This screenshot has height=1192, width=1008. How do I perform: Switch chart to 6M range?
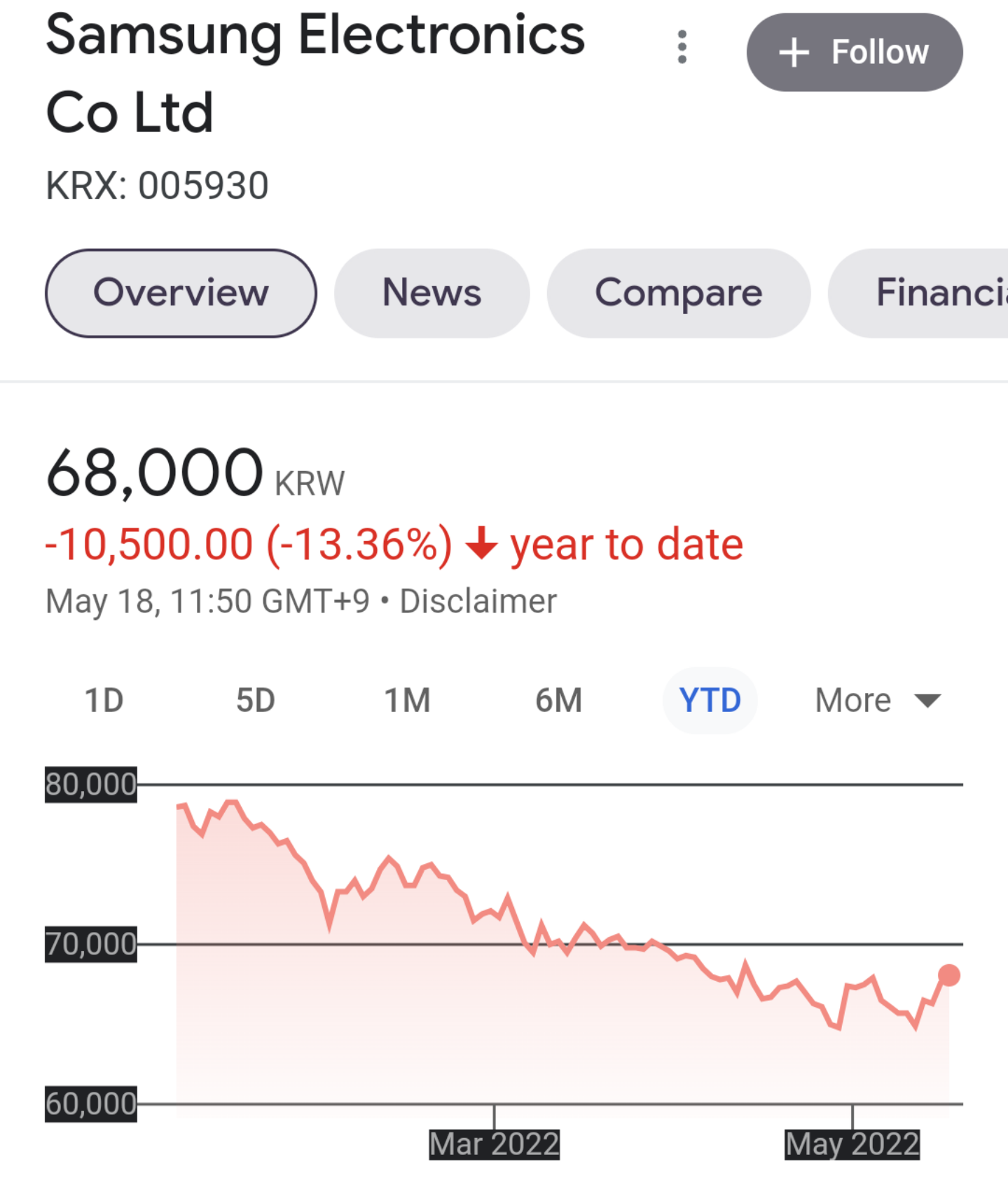point(558,700)
